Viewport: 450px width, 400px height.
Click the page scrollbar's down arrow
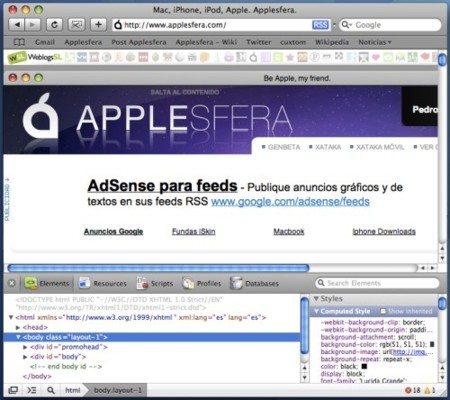442,258
